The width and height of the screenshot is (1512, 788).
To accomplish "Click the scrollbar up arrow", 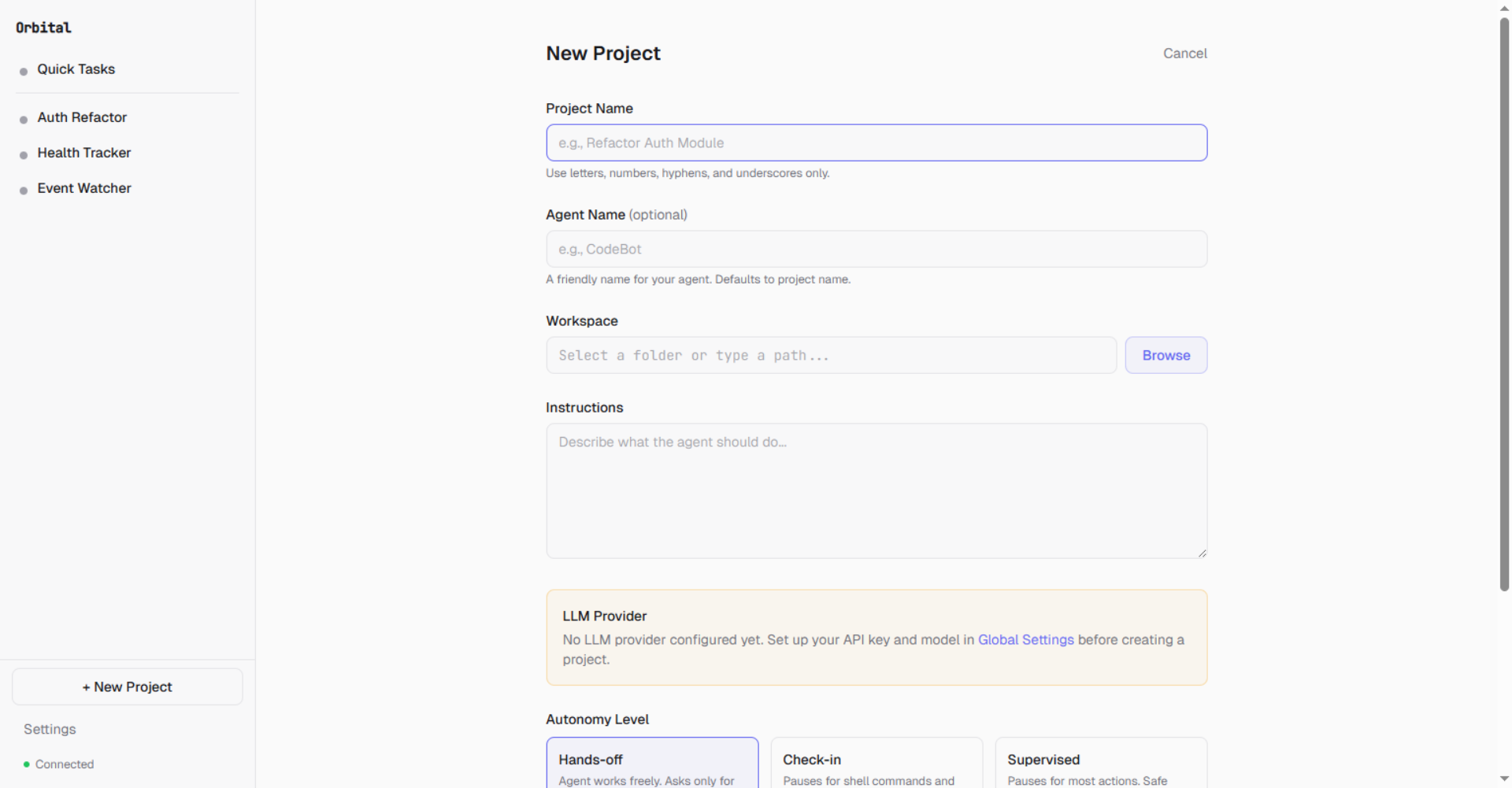I will pos(1503,7).
